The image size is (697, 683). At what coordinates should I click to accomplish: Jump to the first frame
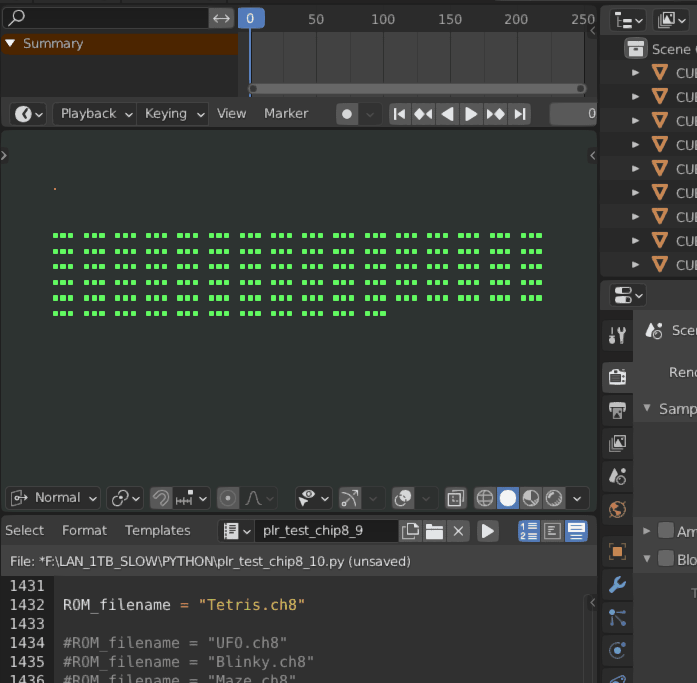click(400, 114)
